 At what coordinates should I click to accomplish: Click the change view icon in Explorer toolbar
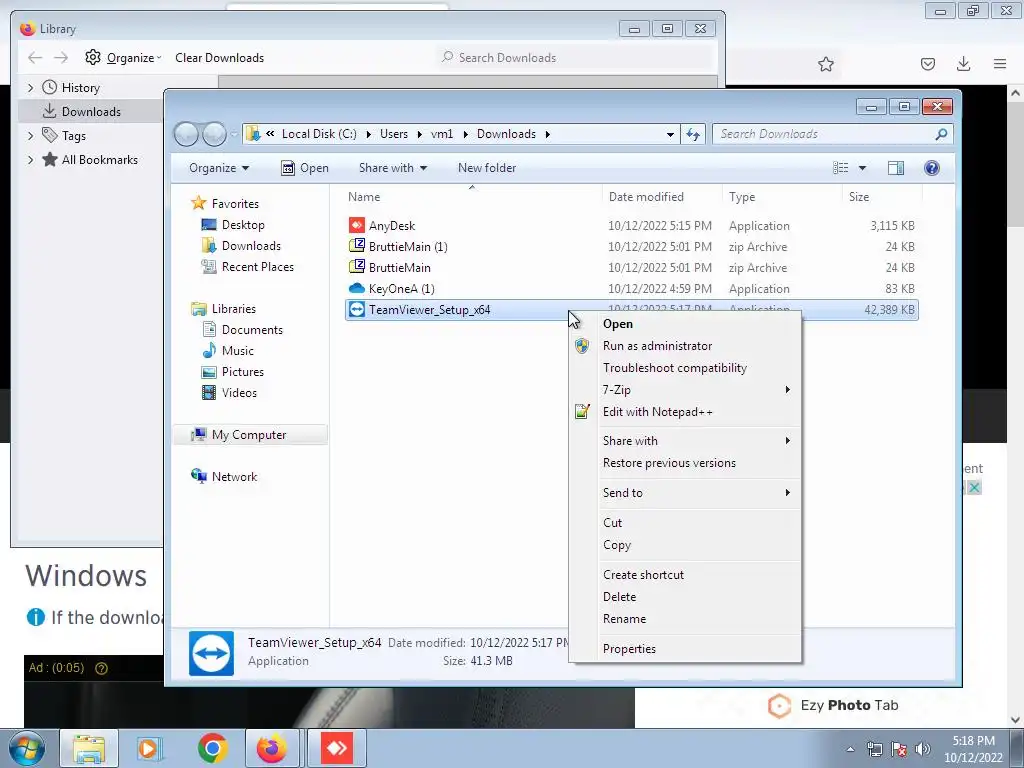[840, 168]
